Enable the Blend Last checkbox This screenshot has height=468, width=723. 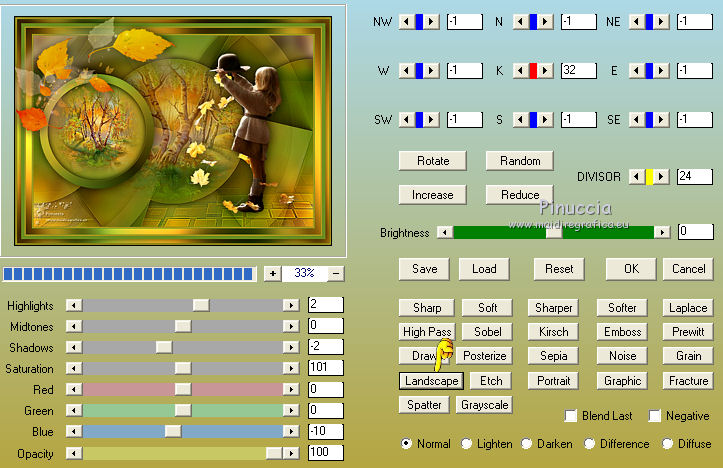(x=571, y=415)
